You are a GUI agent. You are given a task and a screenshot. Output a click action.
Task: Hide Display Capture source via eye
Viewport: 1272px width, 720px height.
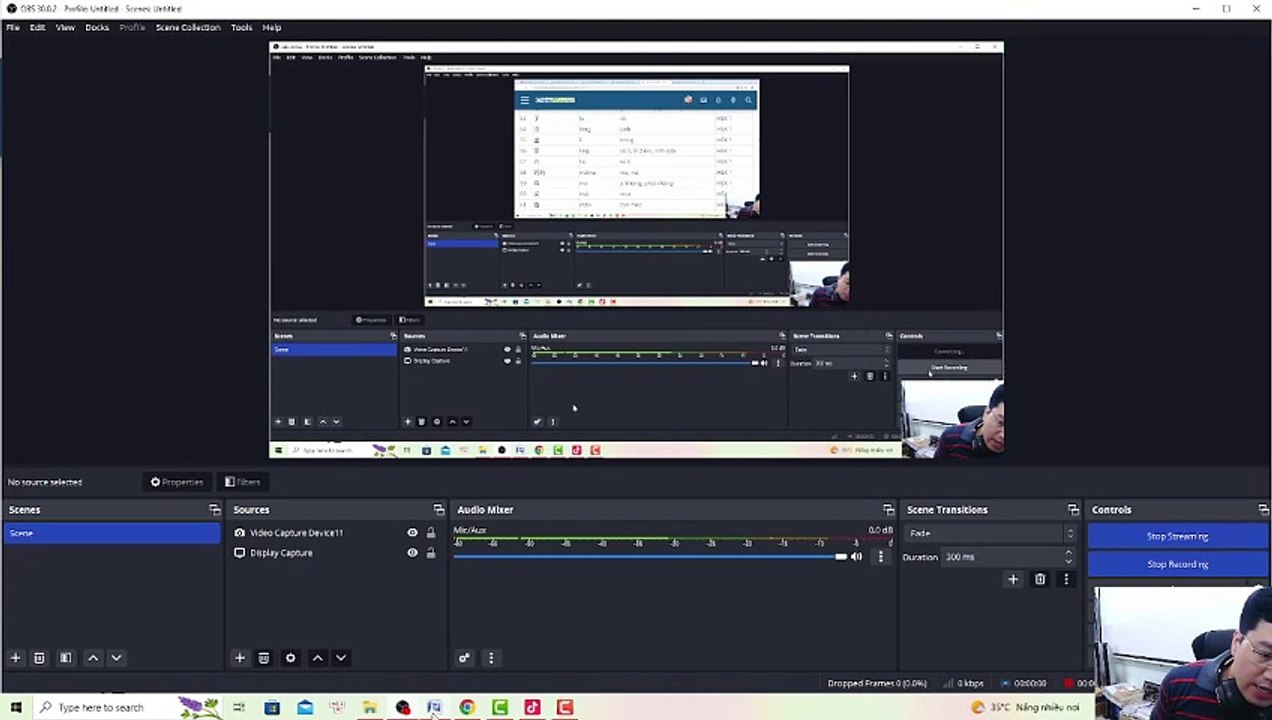tap(412, 552)
